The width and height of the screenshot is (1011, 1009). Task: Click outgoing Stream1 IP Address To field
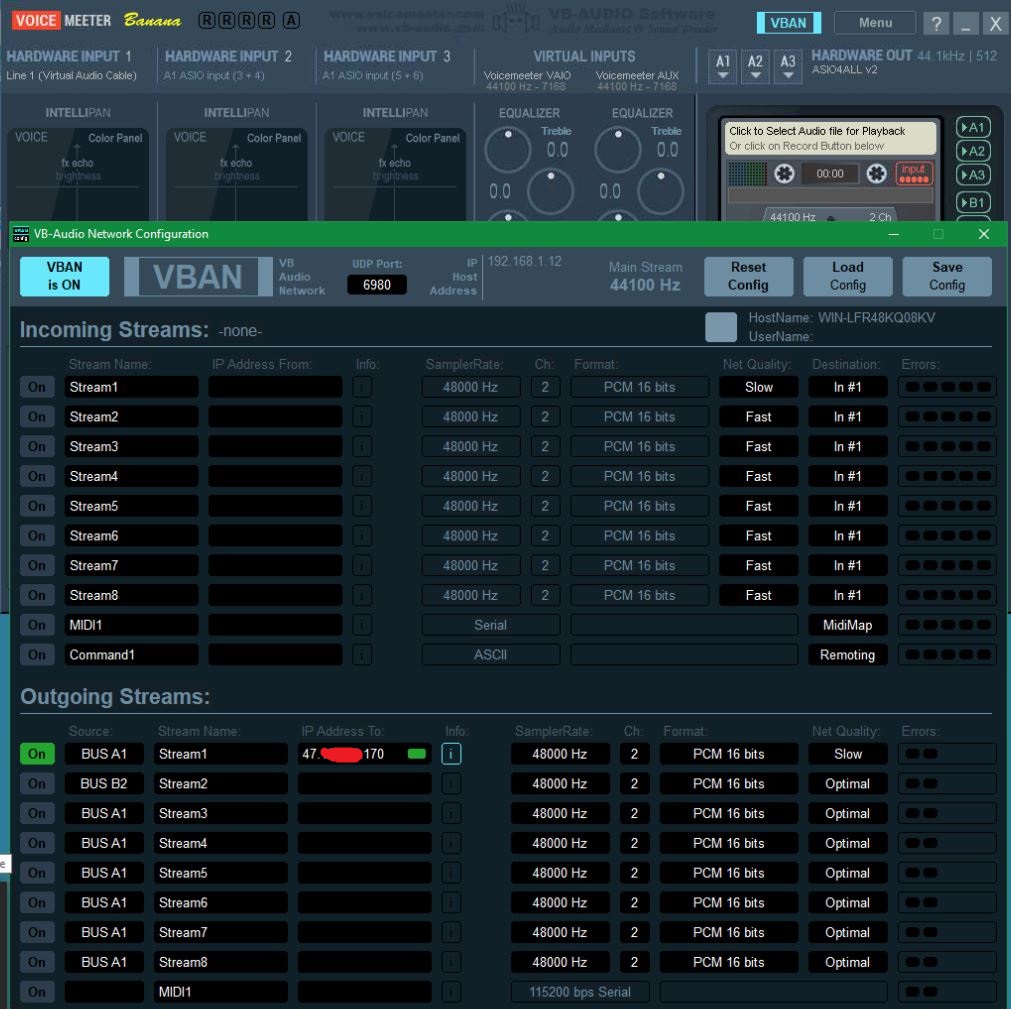(364, 754)
